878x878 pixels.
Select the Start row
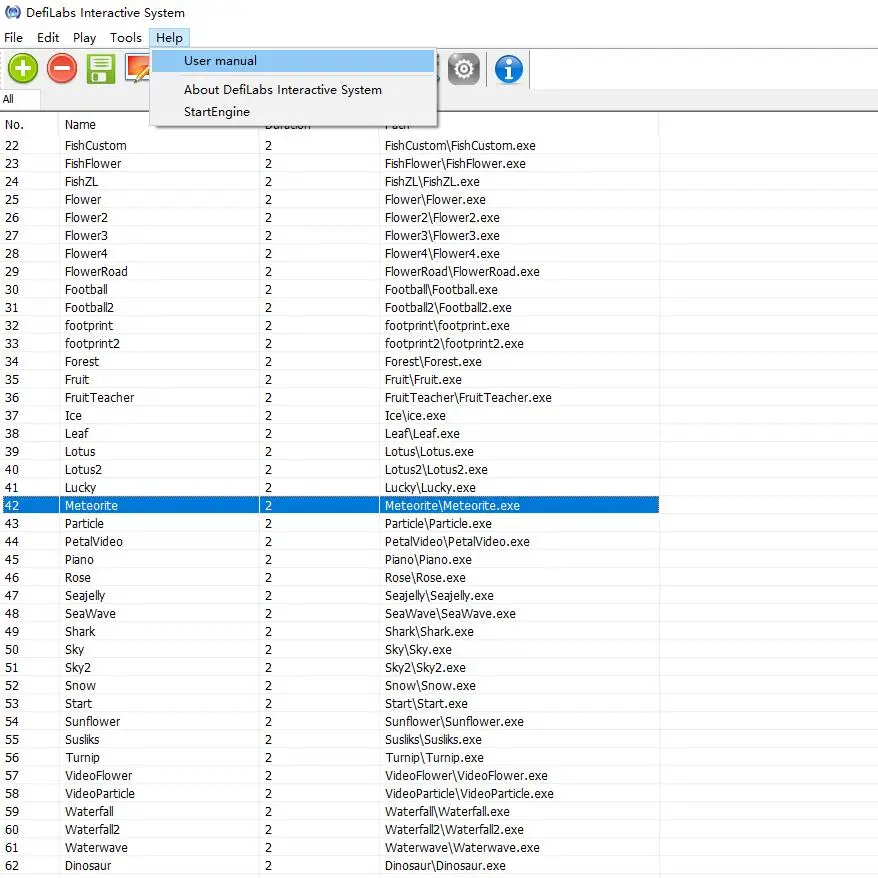pyautogui.click(x=330, y=703)
